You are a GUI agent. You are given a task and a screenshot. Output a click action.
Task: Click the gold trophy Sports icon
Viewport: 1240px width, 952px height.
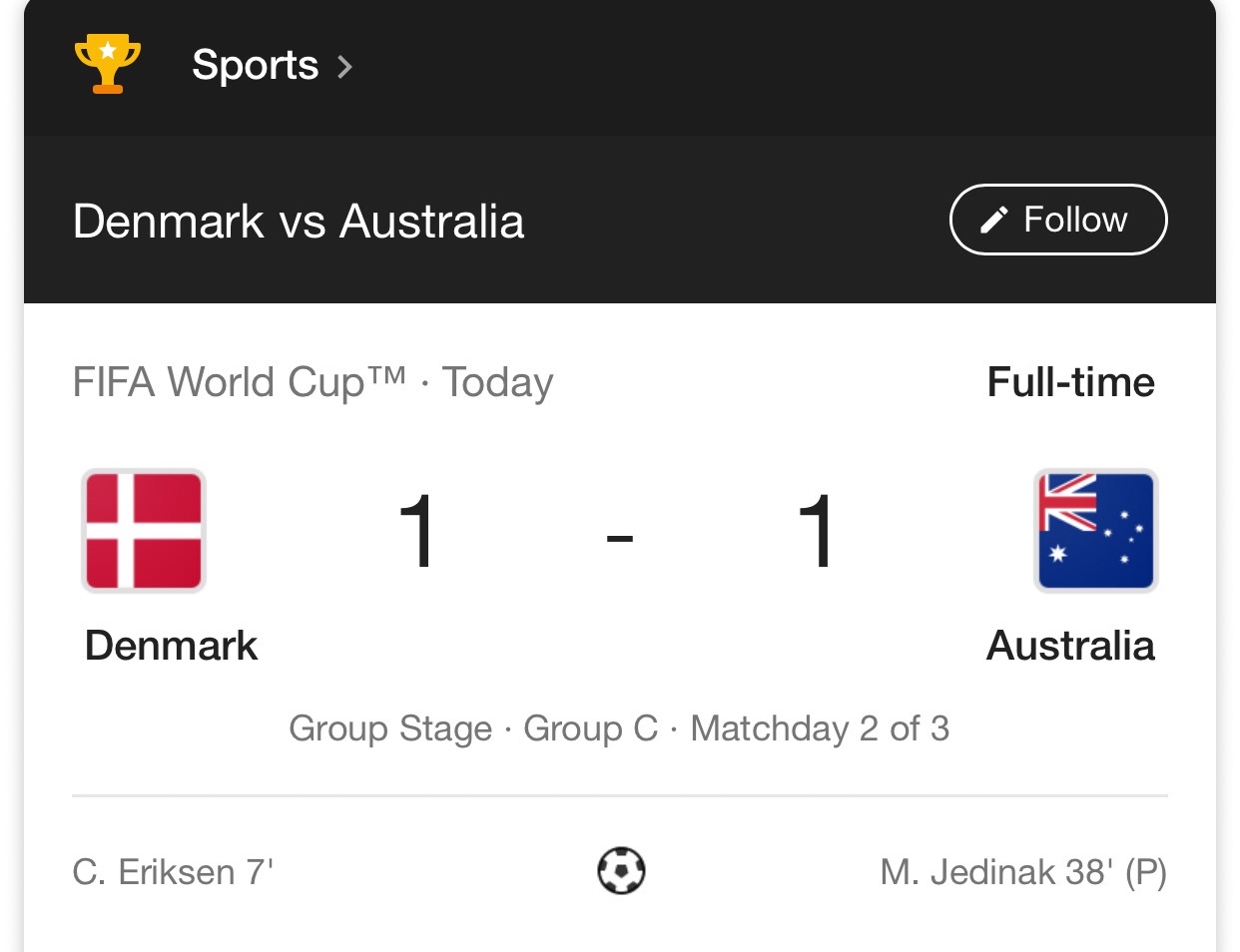[108, 64]
